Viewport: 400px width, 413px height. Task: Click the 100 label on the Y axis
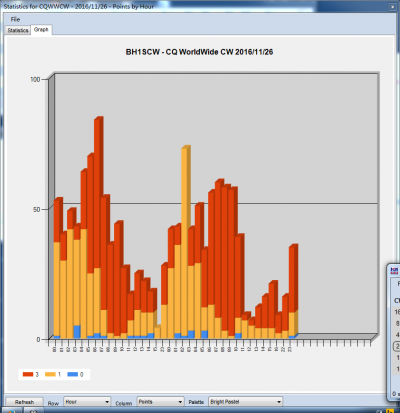pos(35,79)
